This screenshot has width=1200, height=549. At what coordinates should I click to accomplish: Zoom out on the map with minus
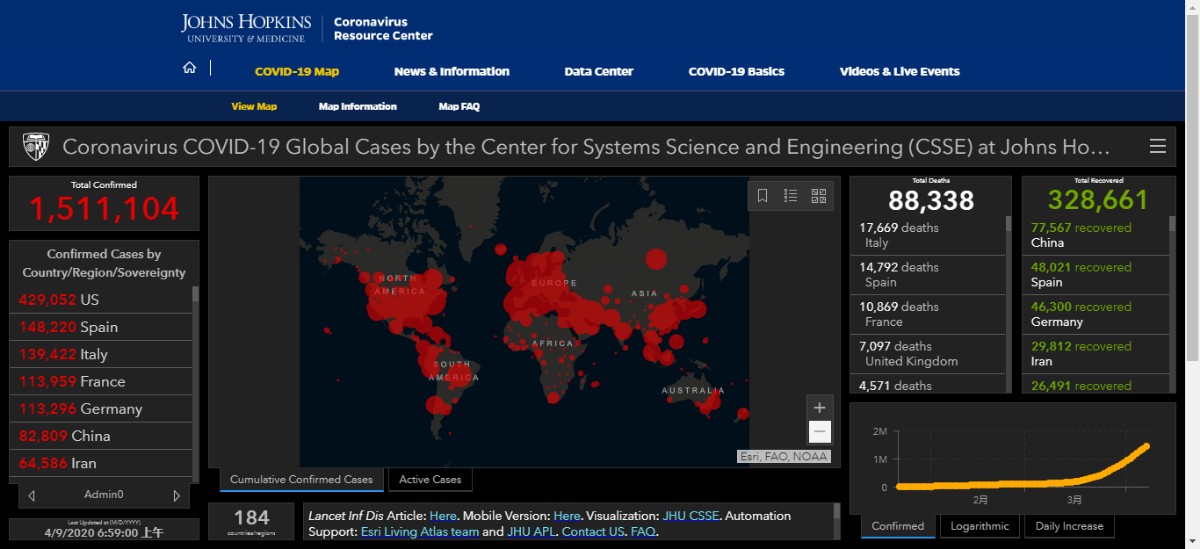(x=819, y=432)
